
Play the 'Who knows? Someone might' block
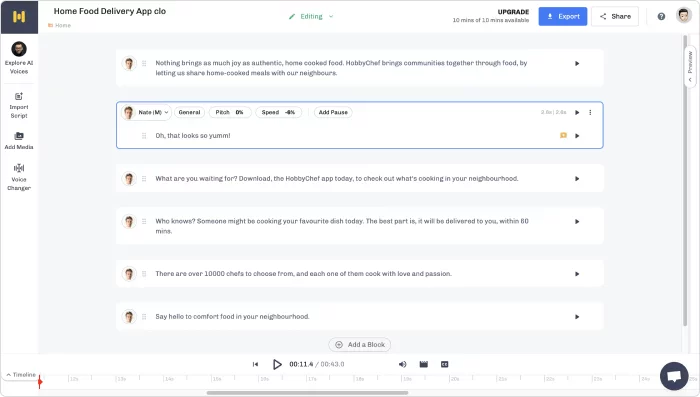point(577,221)
